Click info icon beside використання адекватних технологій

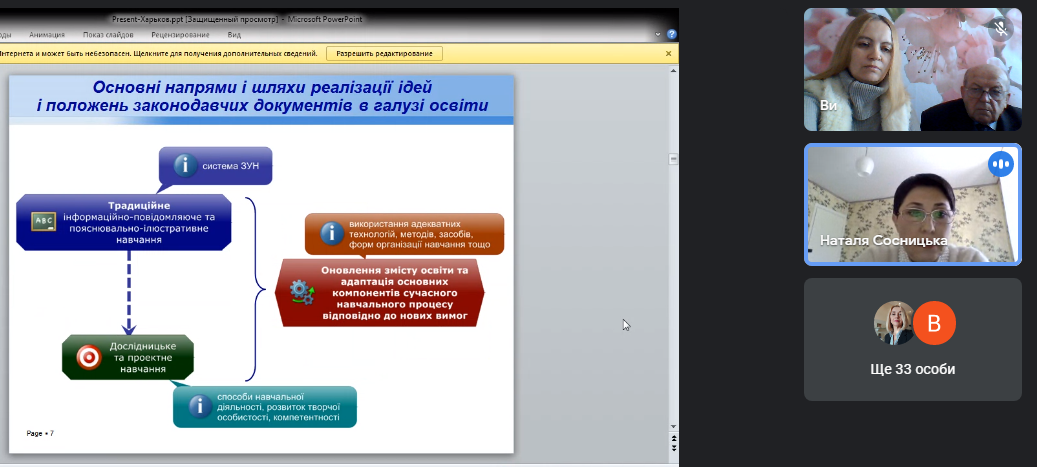pos(332,234)
